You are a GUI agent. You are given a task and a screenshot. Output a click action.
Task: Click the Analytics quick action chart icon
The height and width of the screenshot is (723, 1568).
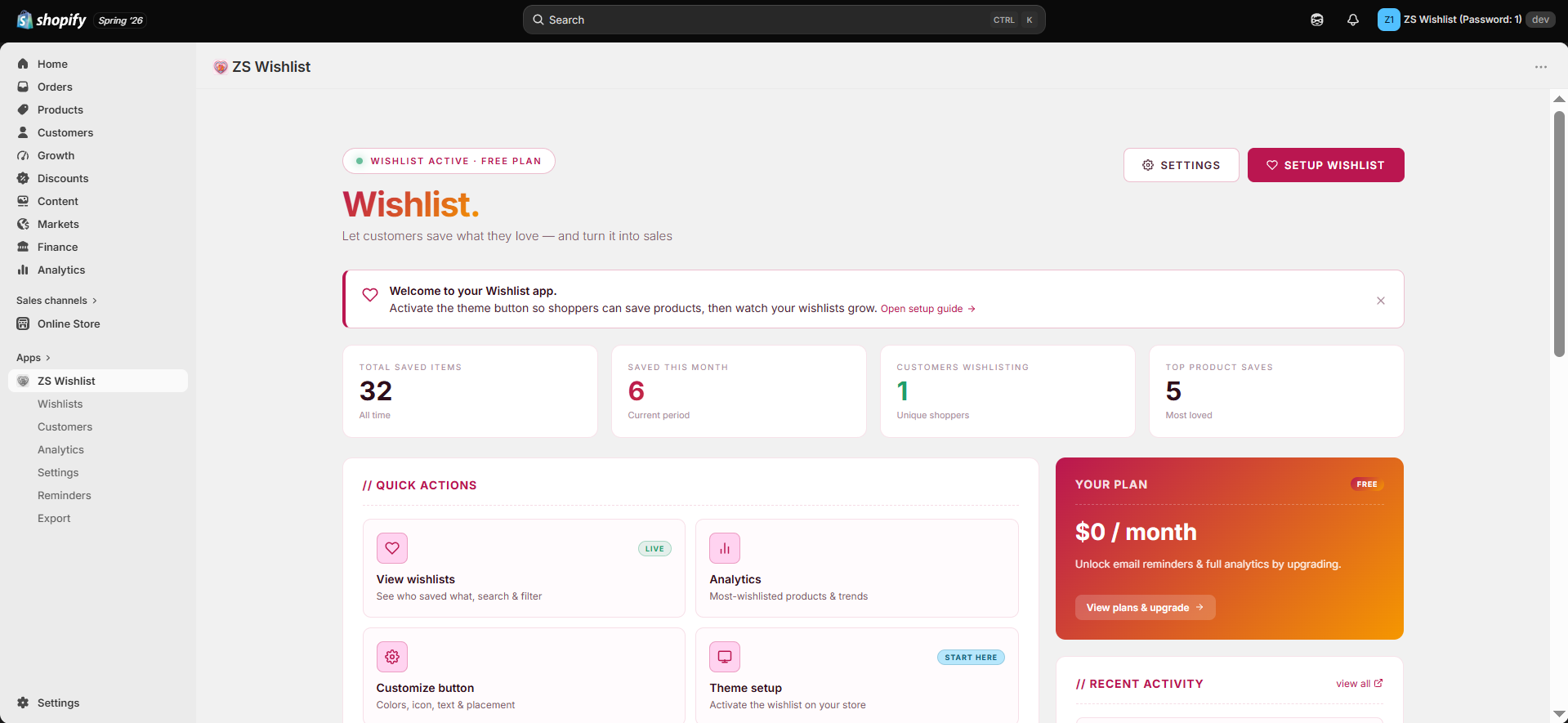click(725, 548)
